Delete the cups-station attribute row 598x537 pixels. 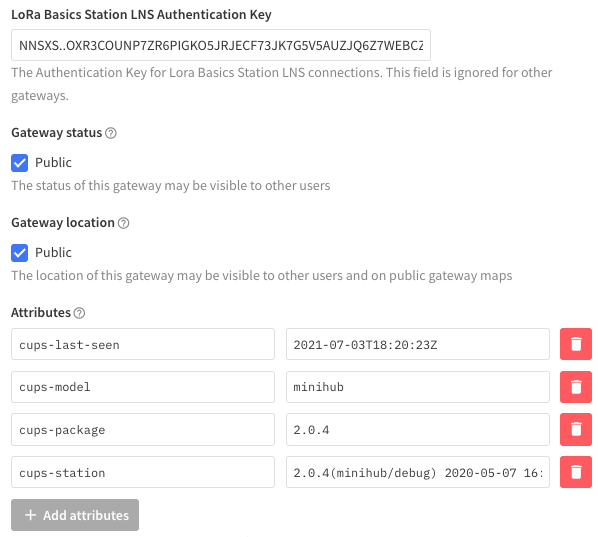tap(575, 472)
